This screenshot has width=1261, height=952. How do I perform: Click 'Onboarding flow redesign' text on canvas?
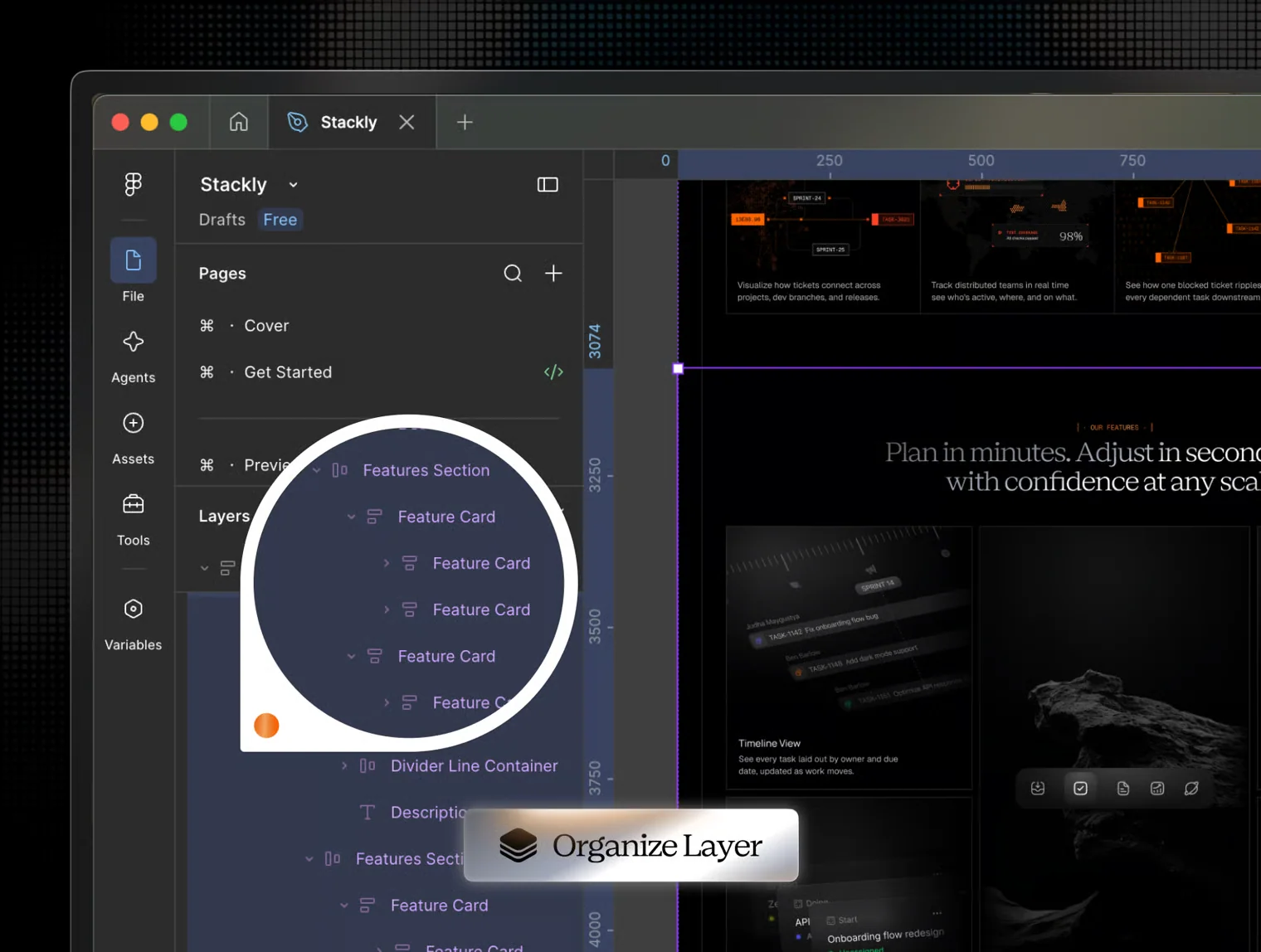[885, 935]
